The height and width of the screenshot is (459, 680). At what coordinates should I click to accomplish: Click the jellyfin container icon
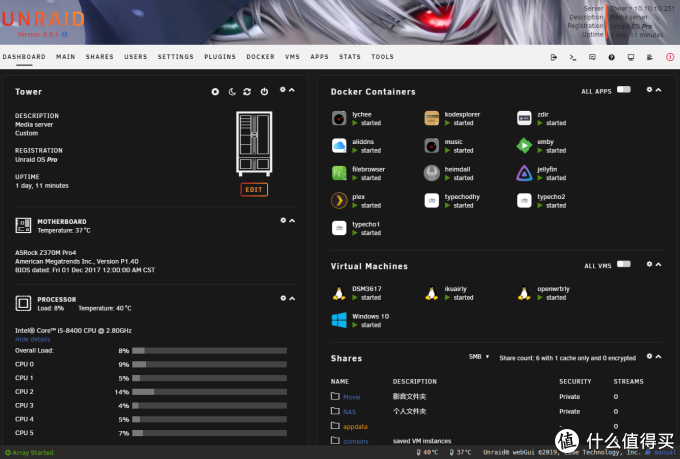(x=524, y=173)
